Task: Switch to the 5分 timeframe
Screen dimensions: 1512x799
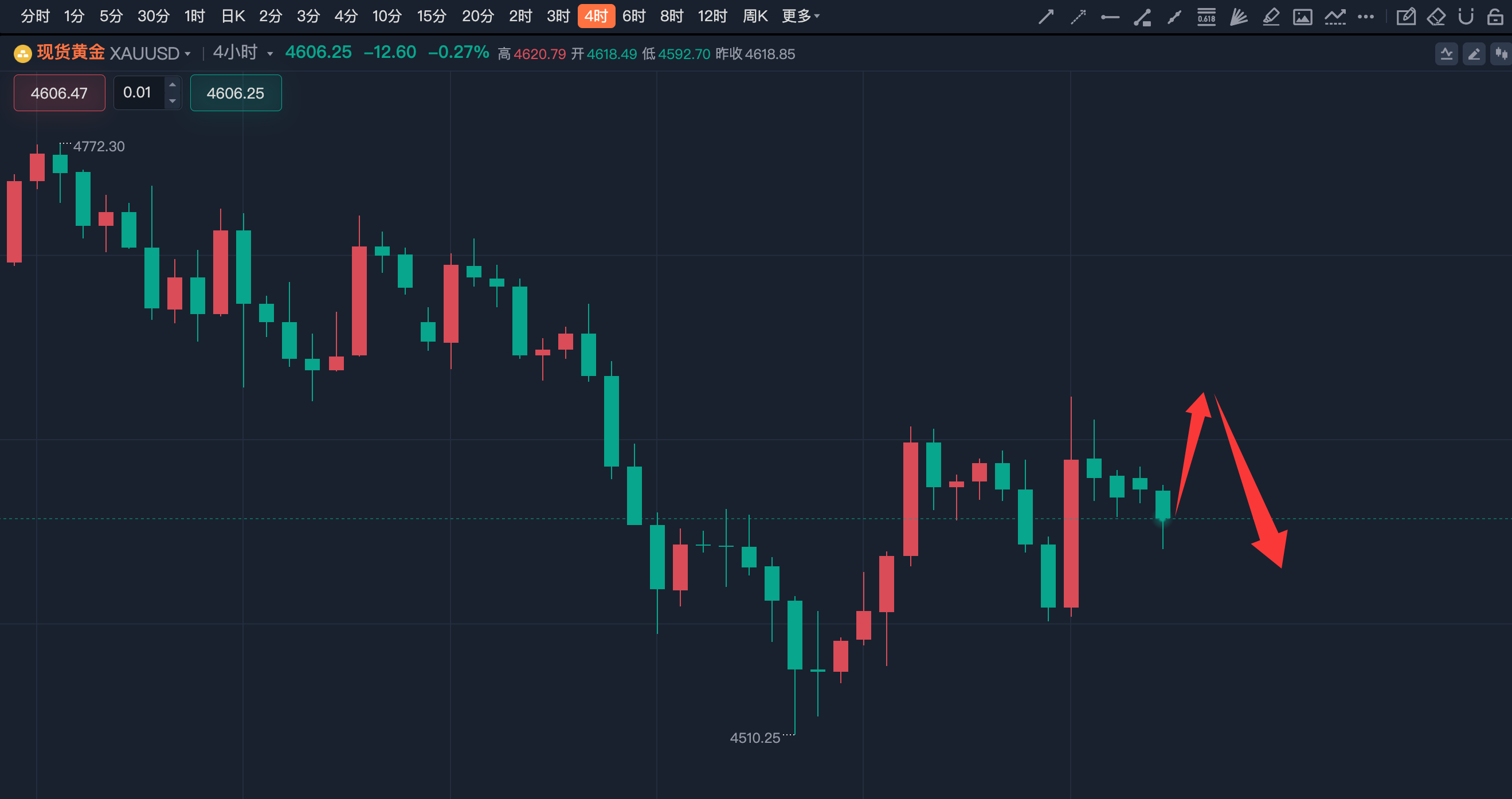Action: coord(111,16)
